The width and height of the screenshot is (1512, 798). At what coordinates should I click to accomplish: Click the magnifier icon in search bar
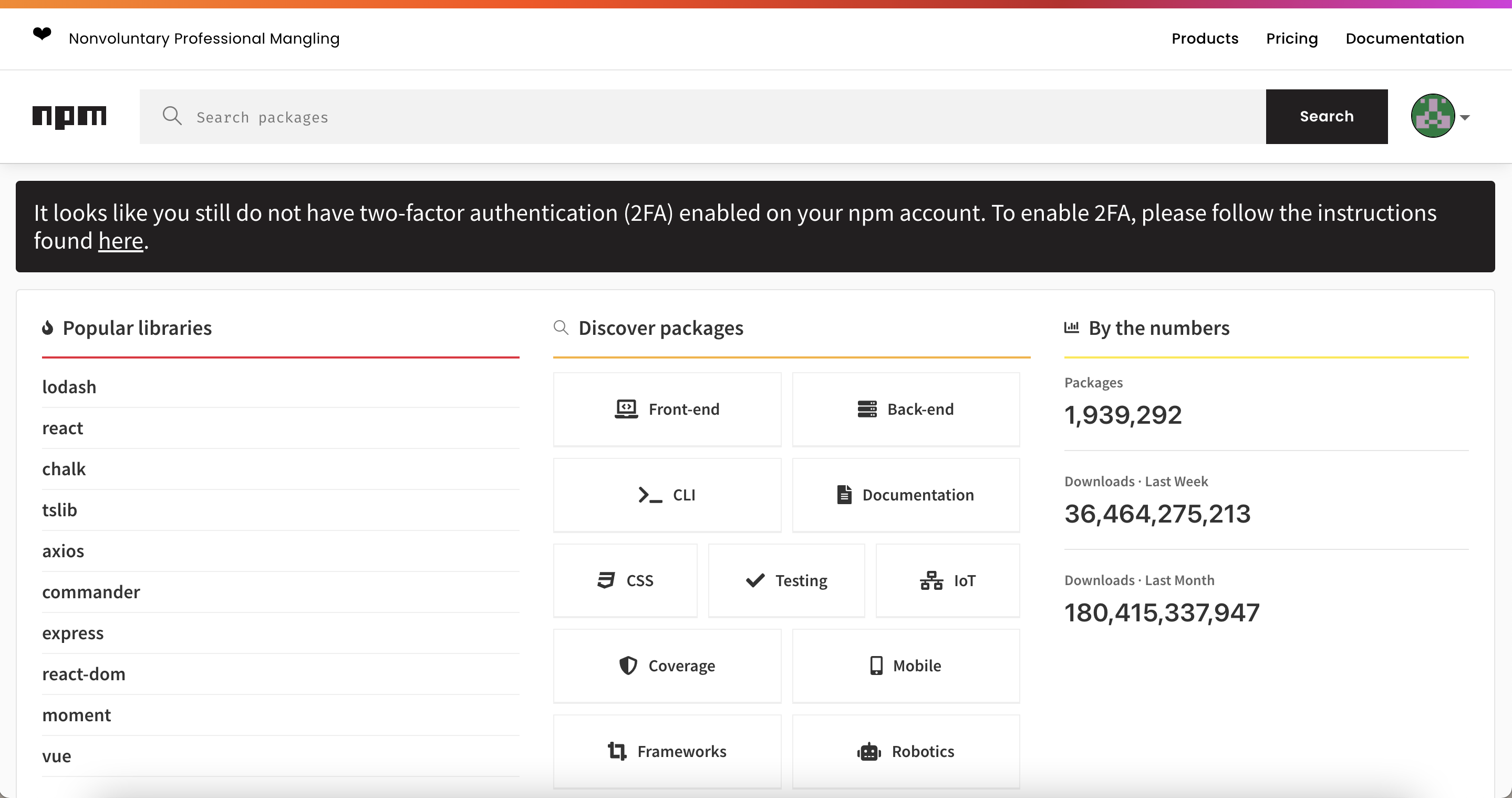(x=172, y=116)
